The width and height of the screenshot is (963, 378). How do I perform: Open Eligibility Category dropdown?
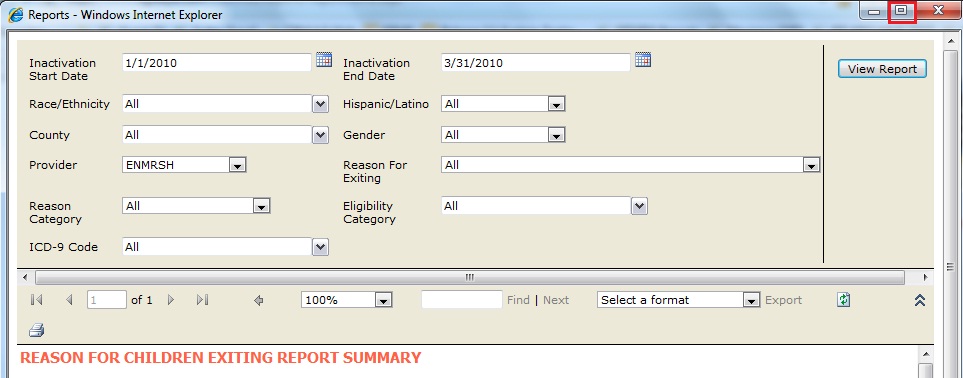[x=639, y=206]
